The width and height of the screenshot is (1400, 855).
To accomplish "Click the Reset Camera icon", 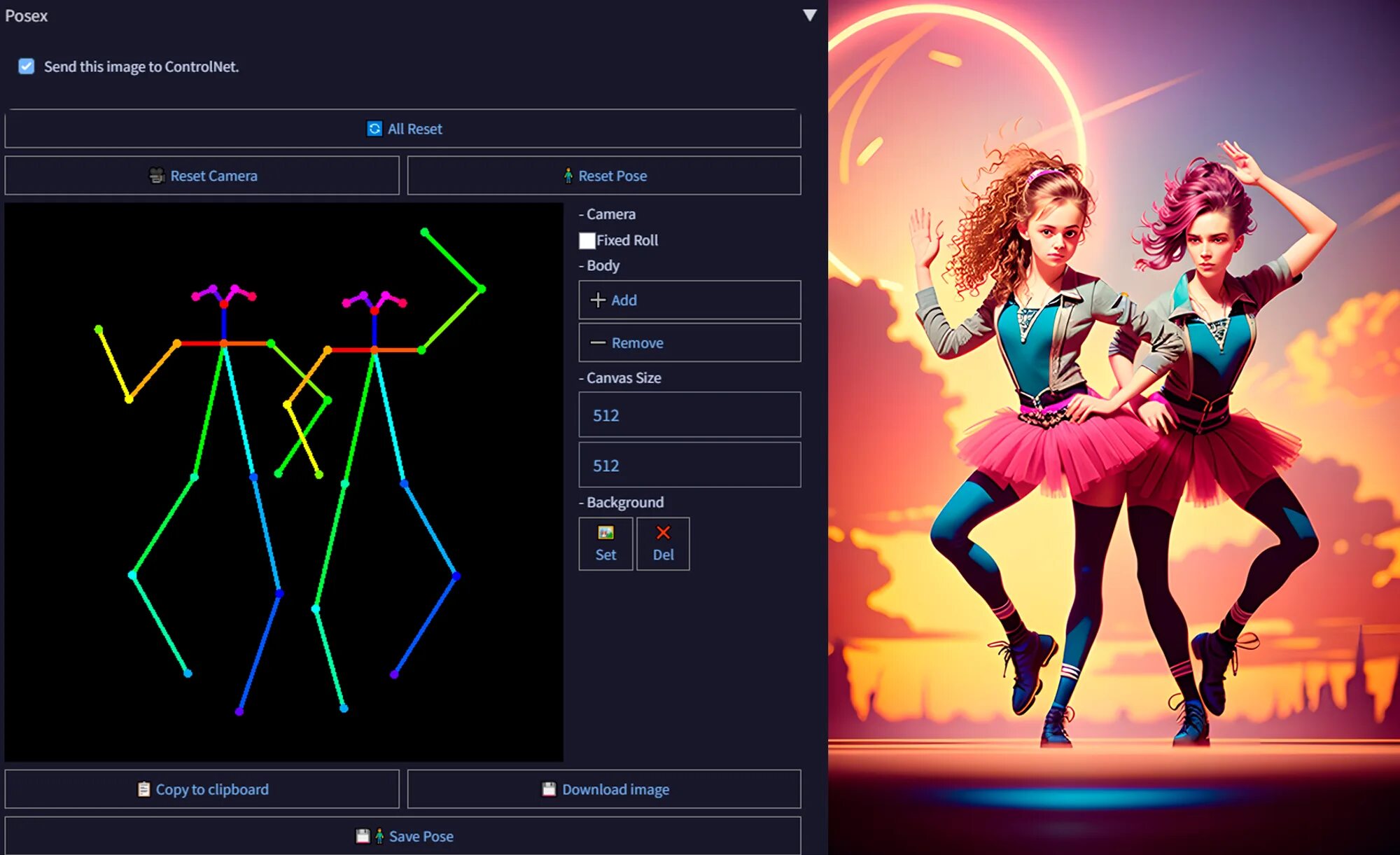I will (x=156, y=176).
